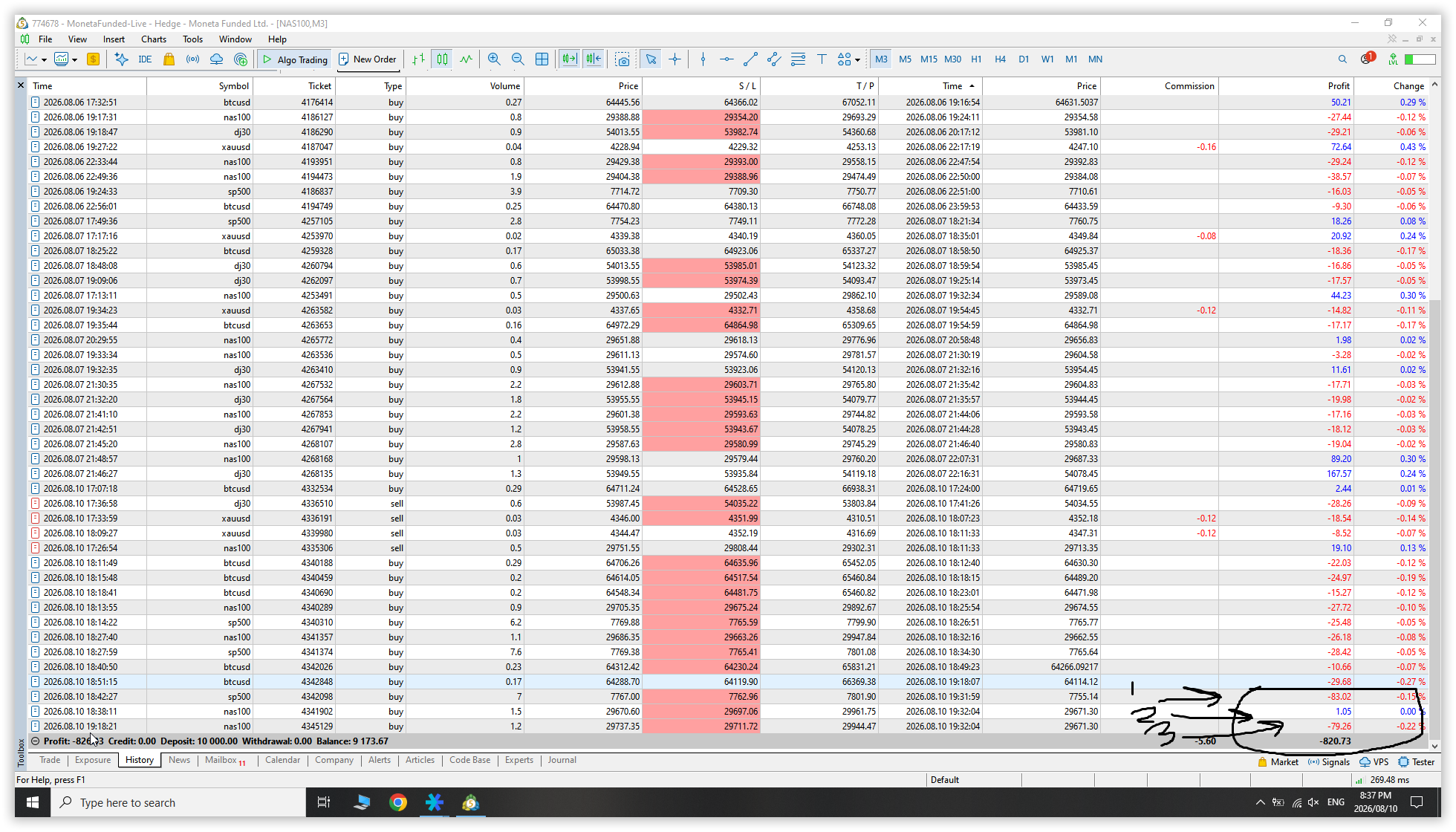Zoom in the chart with magnifier plus
1456x832 pixels.
coord(494,59)
